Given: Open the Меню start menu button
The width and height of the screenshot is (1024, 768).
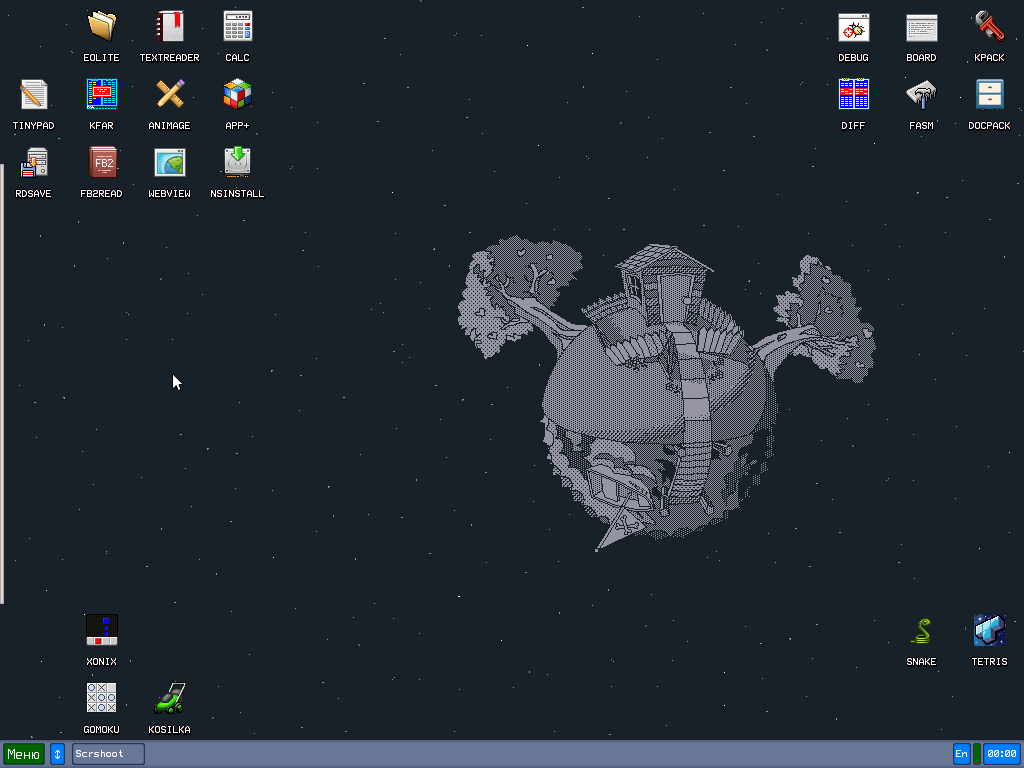Looking at the screenshot, I should pos(23,754).
